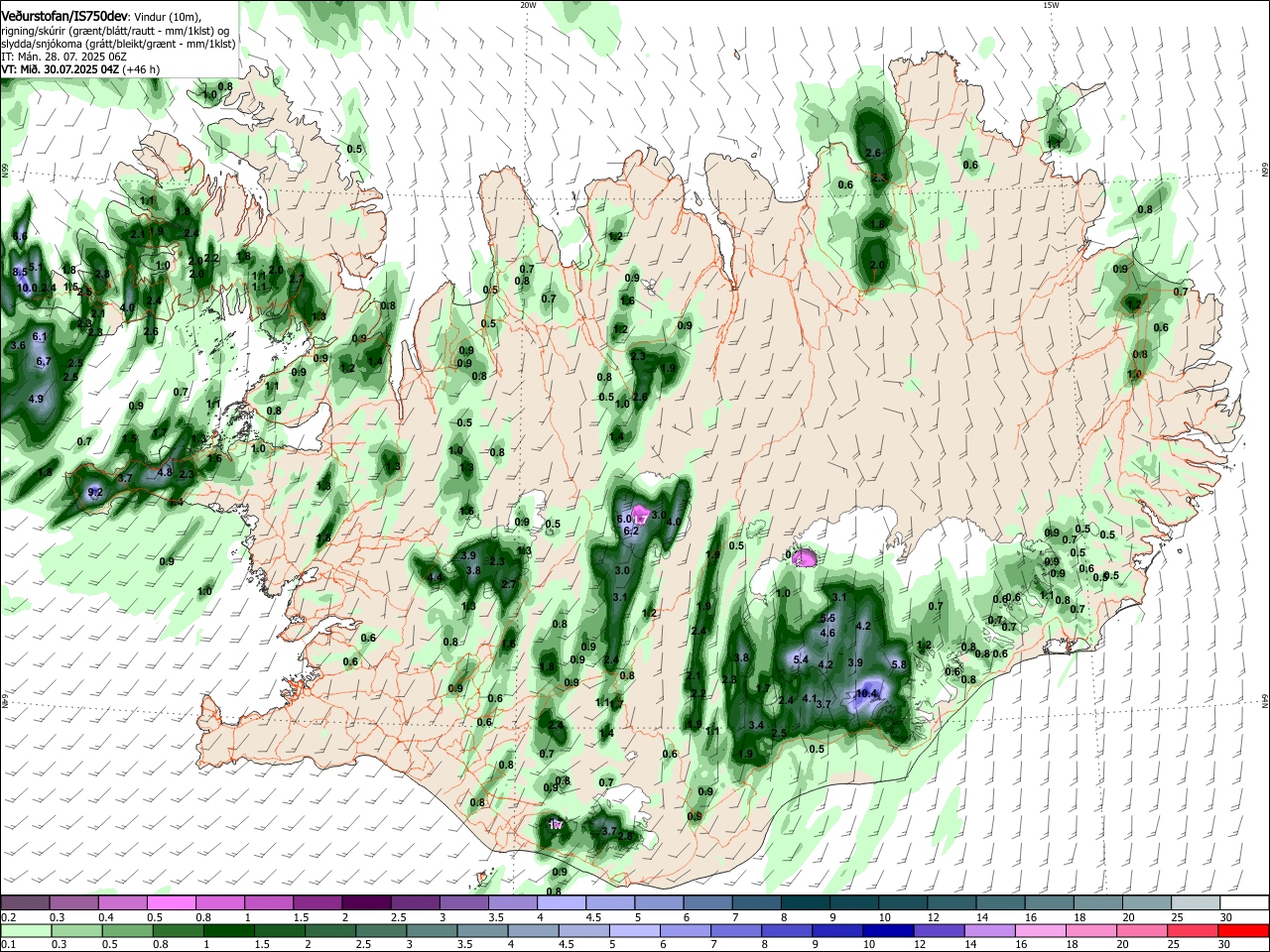Click the 10.4 precipitation value in southeast
The width and height of the screenshot is (1270, 952).
point(866,694)
